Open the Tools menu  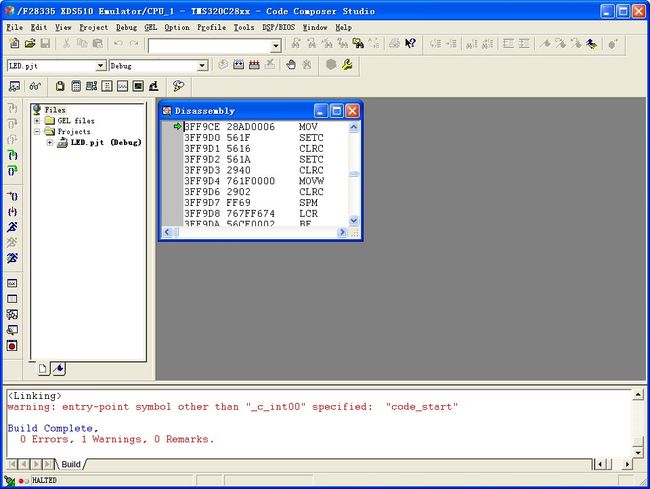244,27
